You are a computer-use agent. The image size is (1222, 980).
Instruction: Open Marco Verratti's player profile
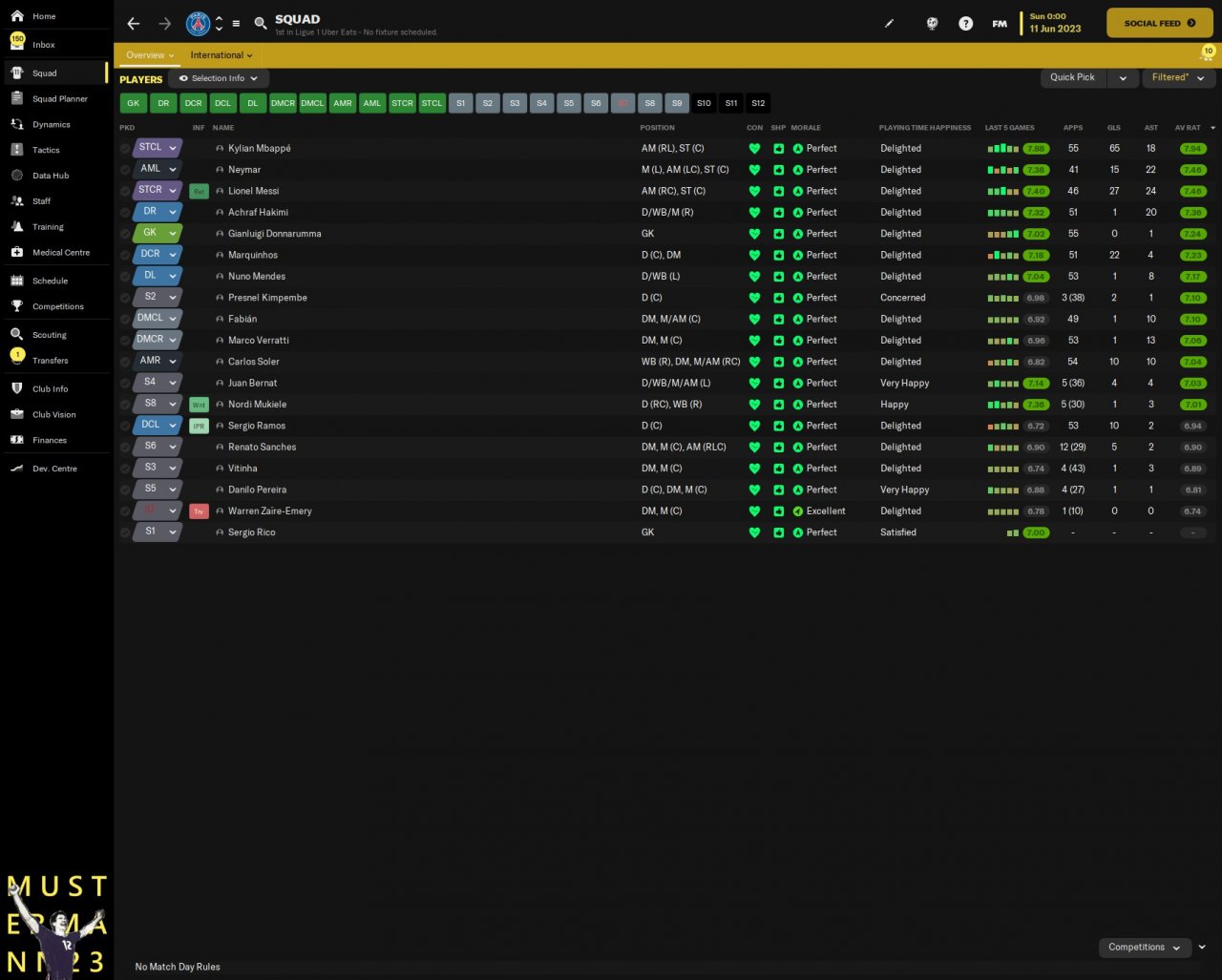259,341
